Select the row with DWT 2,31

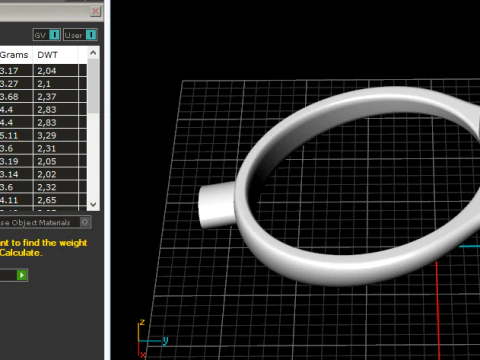[43, 148]
